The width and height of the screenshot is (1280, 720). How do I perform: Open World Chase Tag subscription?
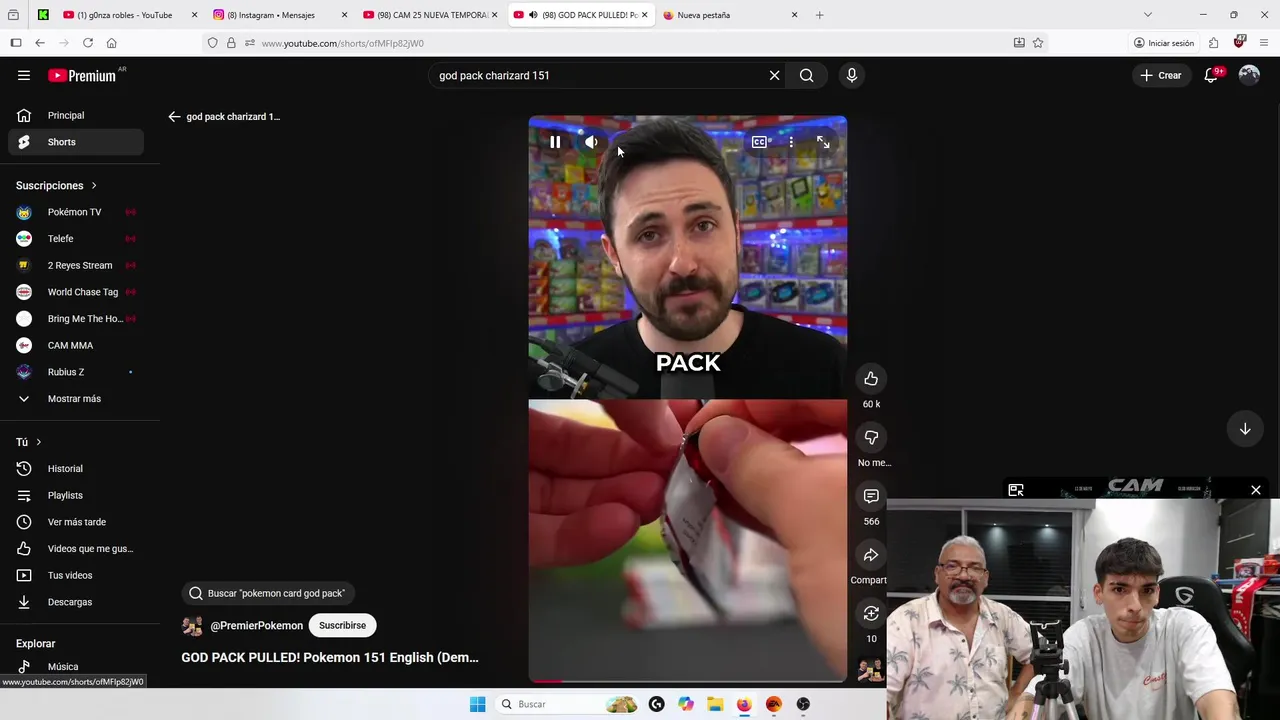(x=76, y=292)
